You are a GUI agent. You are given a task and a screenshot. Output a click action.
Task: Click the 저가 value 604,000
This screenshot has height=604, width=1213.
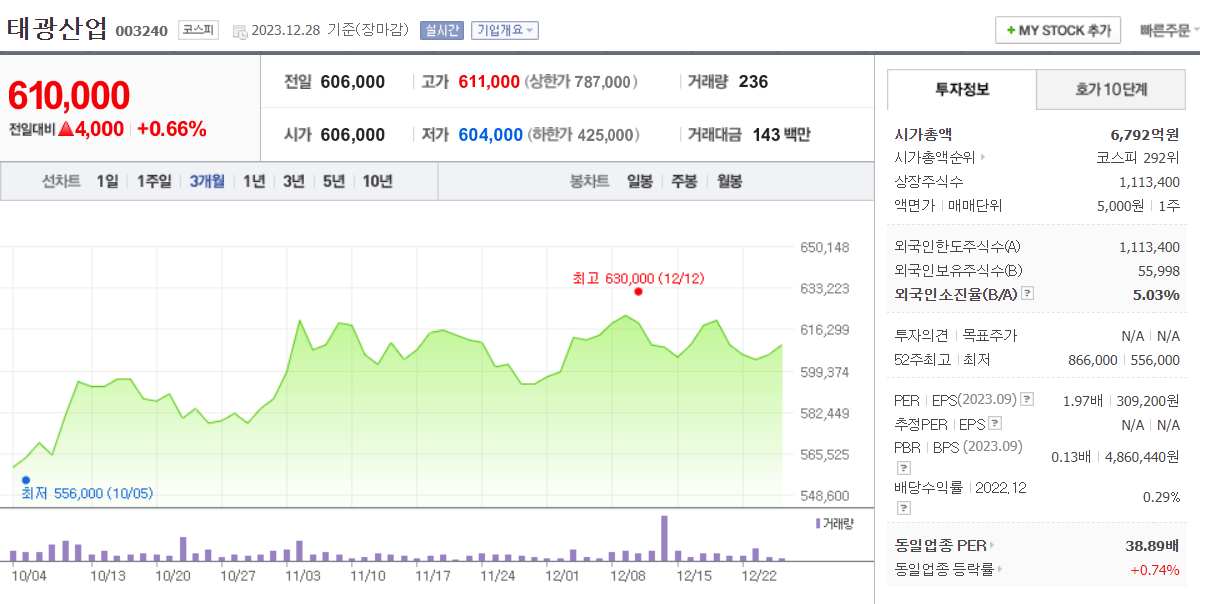point(490,135)
